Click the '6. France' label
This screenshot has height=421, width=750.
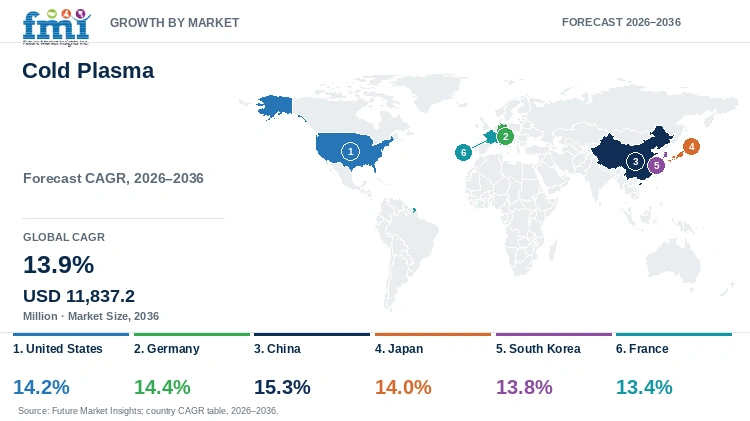click(x=642, y=349)
